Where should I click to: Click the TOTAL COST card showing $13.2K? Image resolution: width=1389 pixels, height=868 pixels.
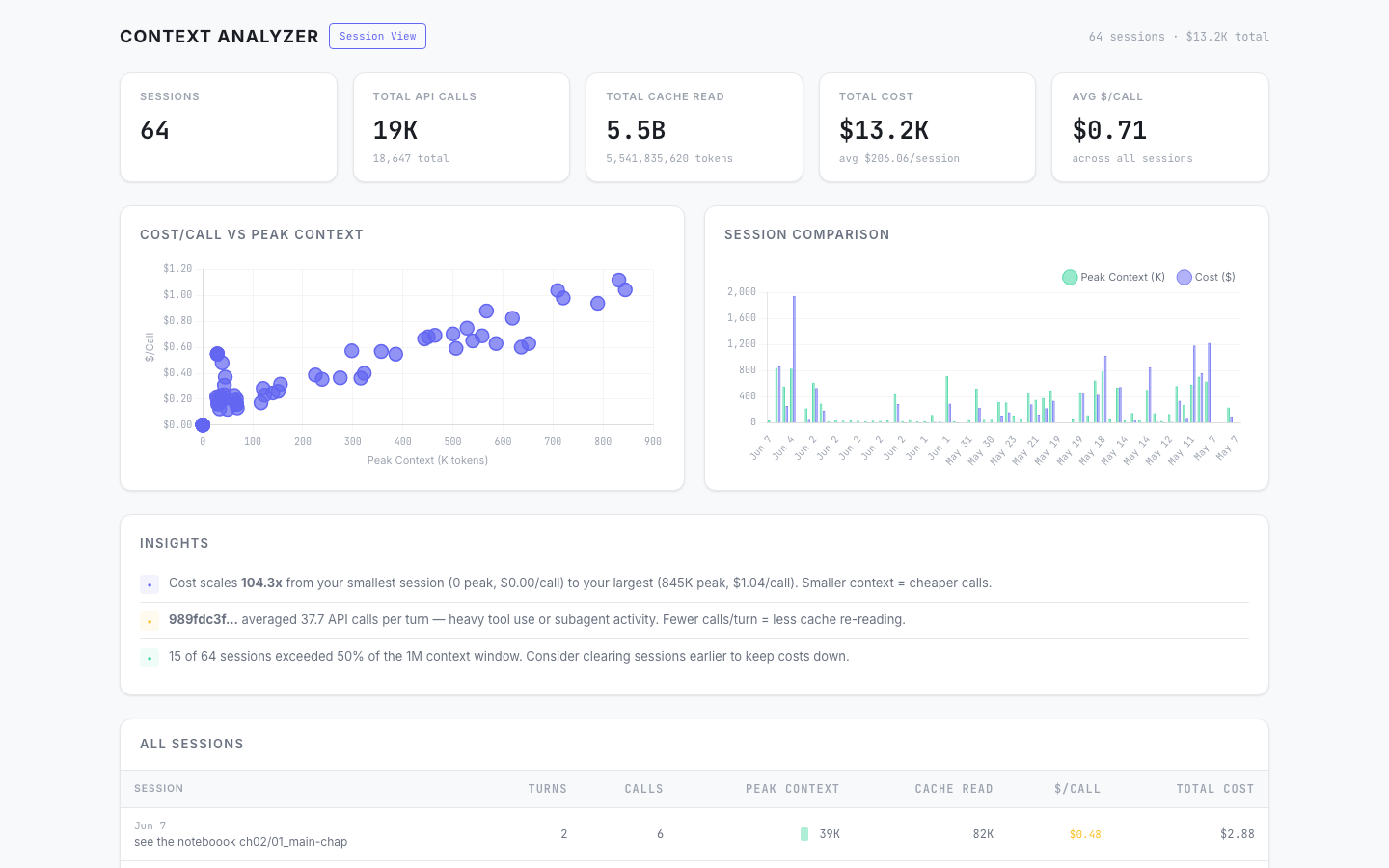click(927, 127)
